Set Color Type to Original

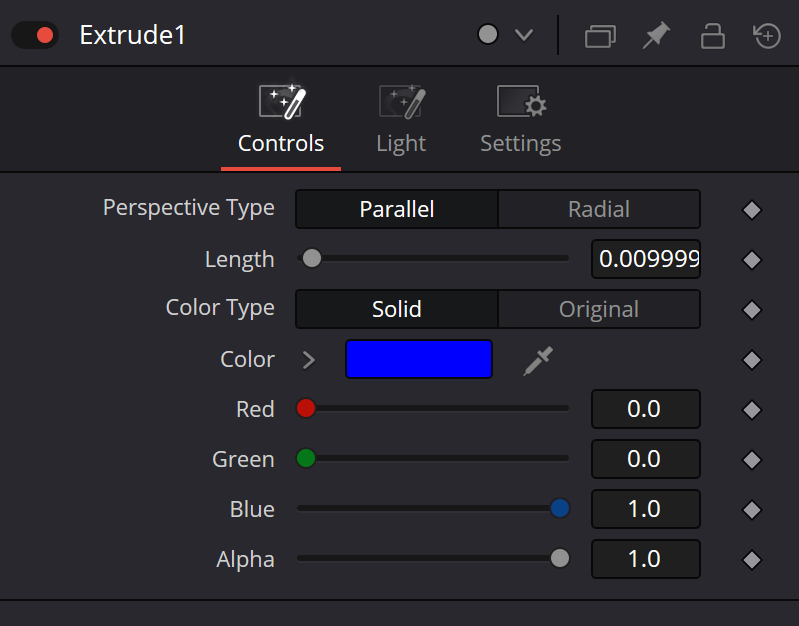point(599,309)
